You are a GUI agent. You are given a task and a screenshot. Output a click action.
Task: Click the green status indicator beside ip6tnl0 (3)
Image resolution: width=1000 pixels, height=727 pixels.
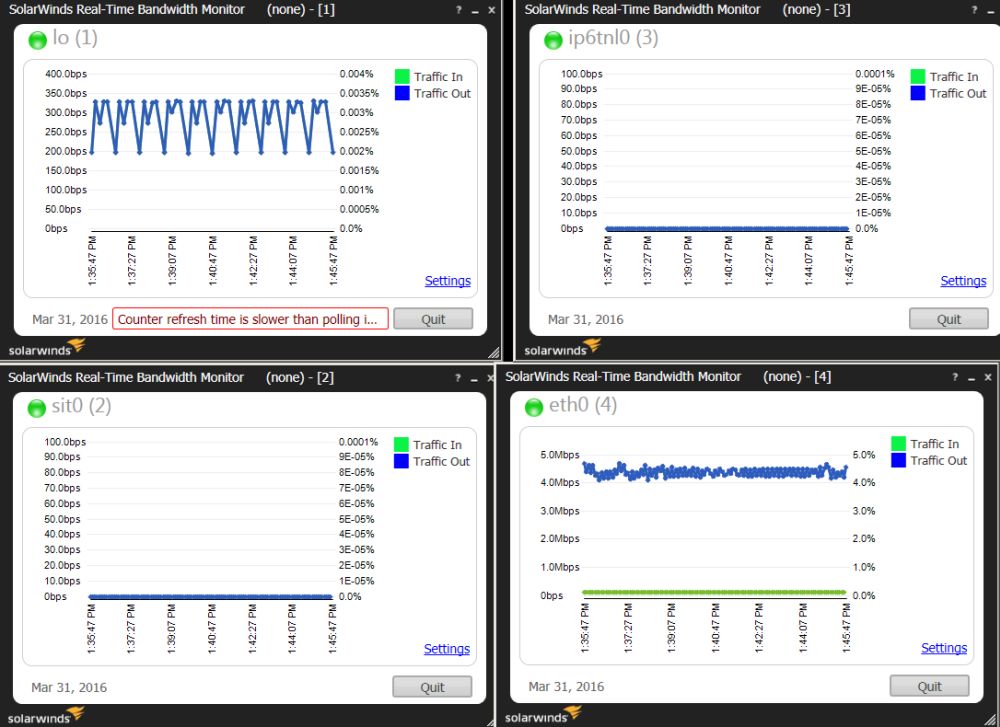tap(553, 40)
